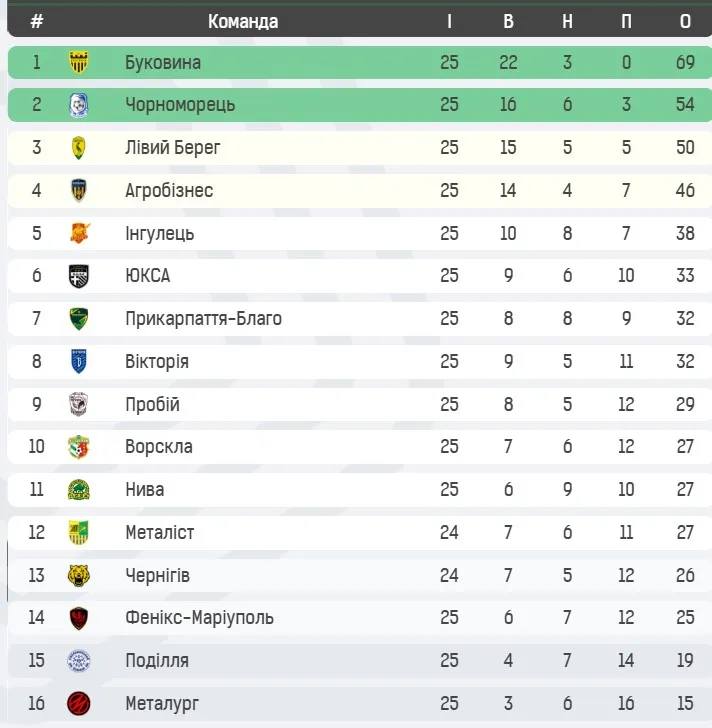
Task: Click the # position column header
Action: (x=37, y=21)
